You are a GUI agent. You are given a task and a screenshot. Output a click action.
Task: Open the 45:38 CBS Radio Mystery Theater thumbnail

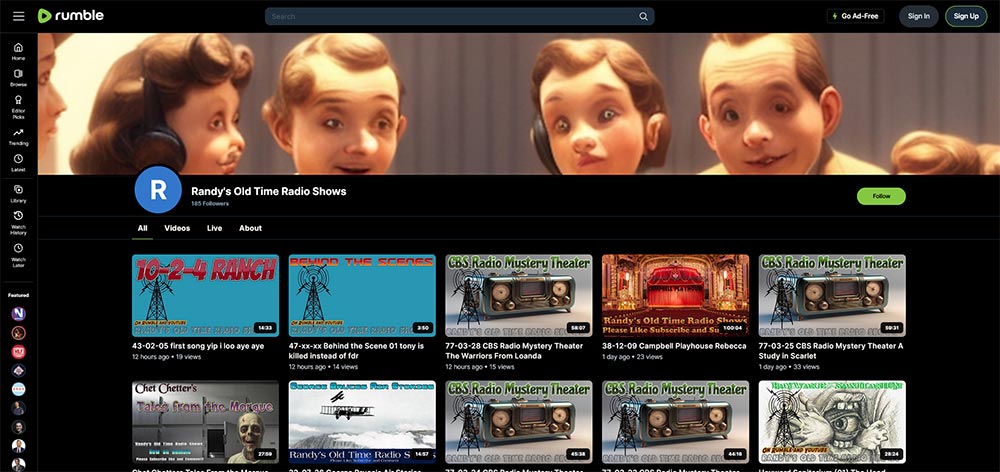[x=518, y=422]
